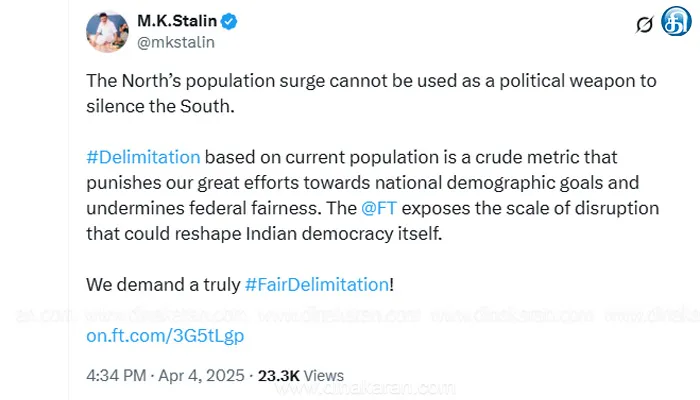700x400 pixels.
Task: Click the Grok slashed-circle icon
Action: (645, 25)
